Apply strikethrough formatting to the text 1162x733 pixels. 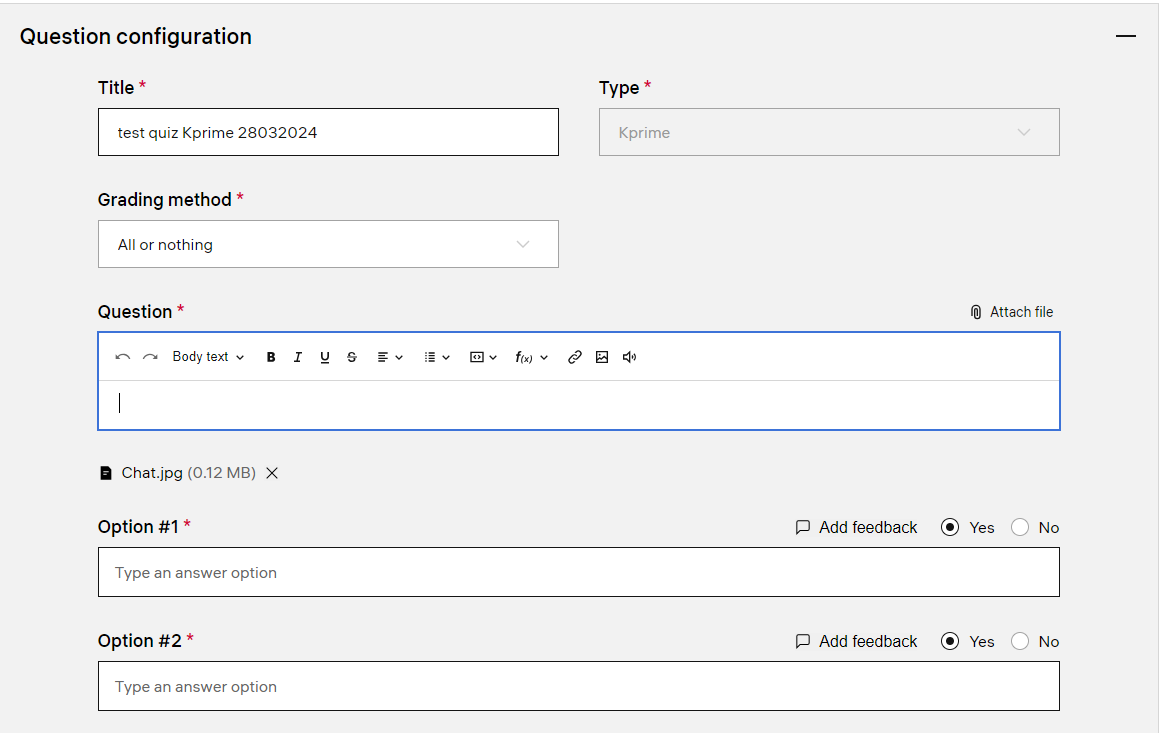click(352, 357)
